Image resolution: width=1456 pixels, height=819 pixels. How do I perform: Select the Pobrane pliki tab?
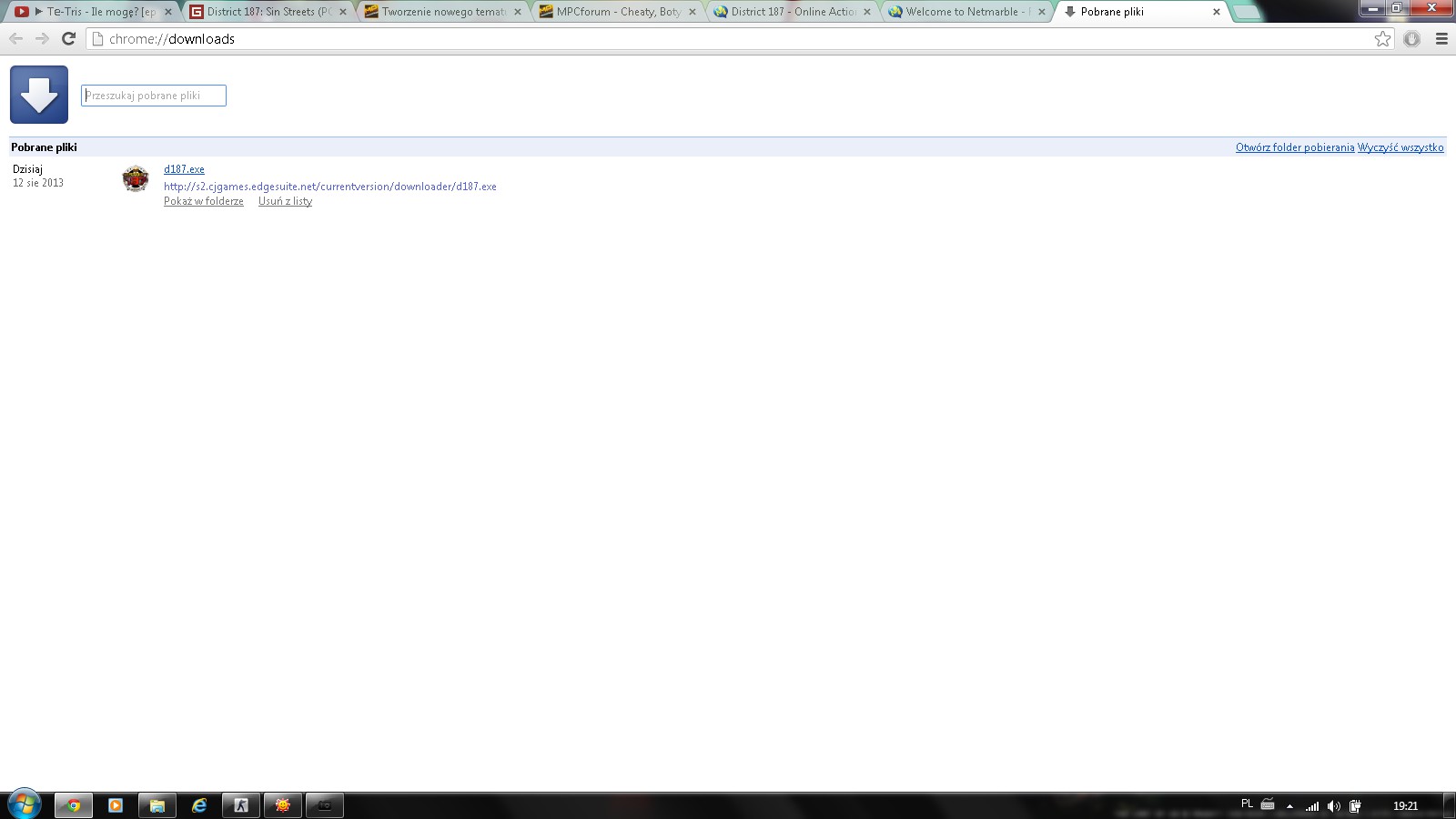(1142, 12)
